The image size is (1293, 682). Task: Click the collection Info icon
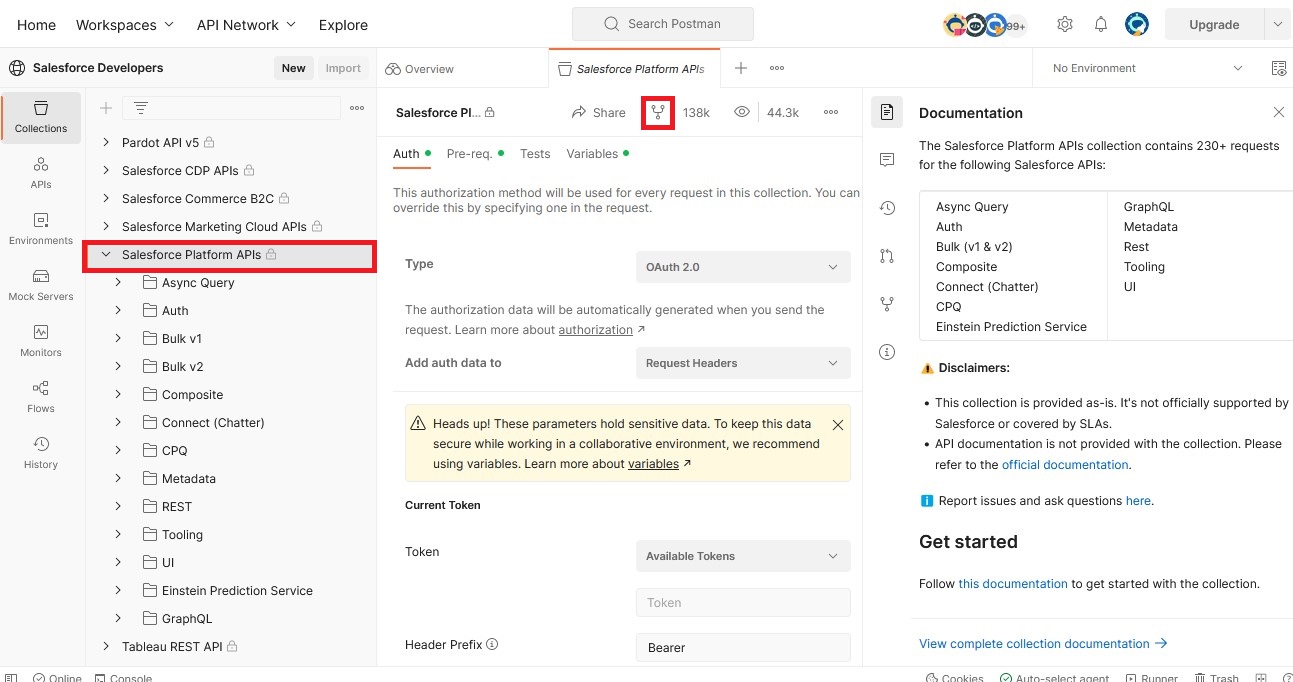pos(886,351)
